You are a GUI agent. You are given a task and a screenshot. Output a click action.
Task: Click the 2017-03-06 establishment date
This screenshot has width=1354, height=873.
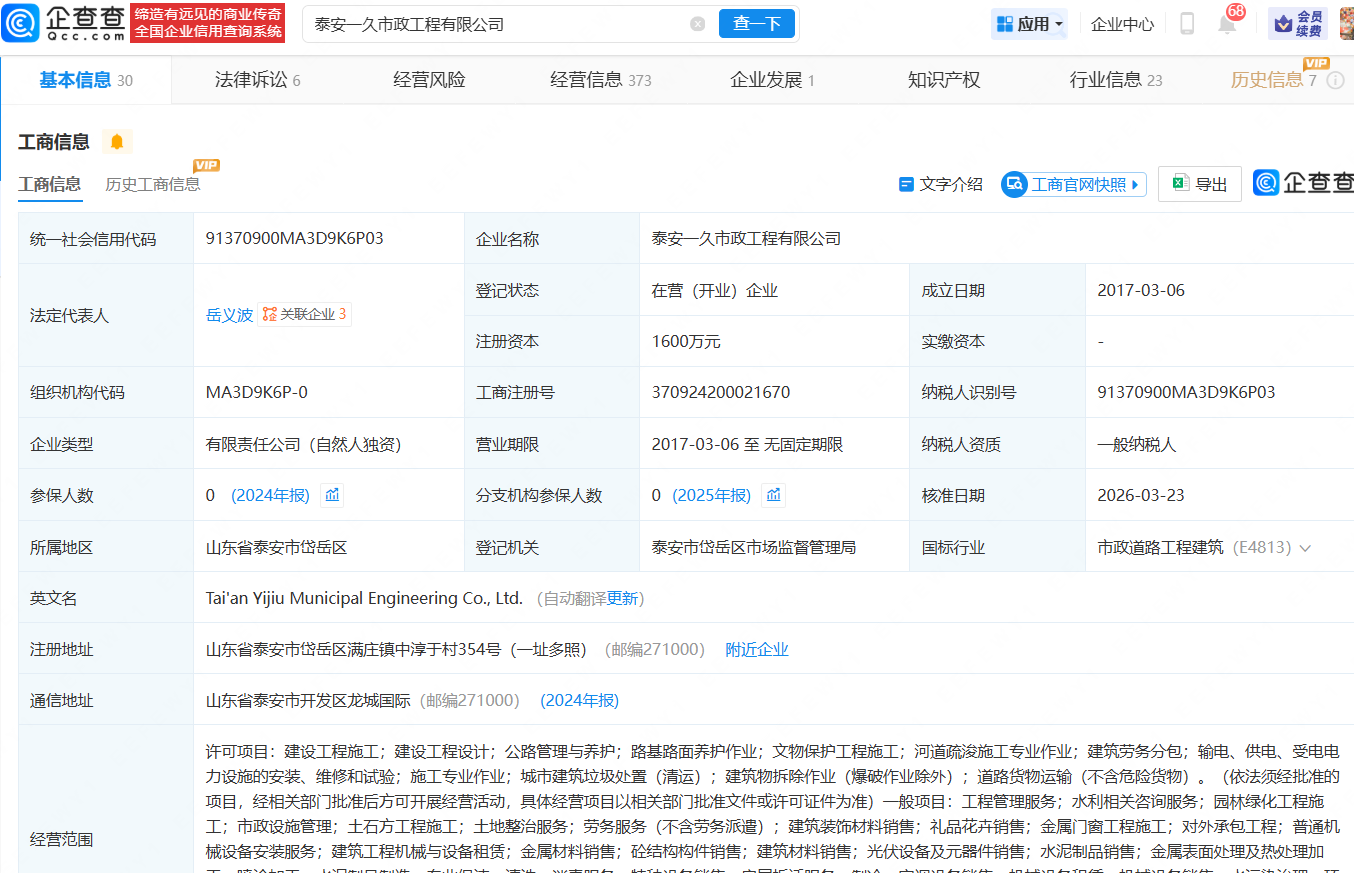click(1141, 290)
